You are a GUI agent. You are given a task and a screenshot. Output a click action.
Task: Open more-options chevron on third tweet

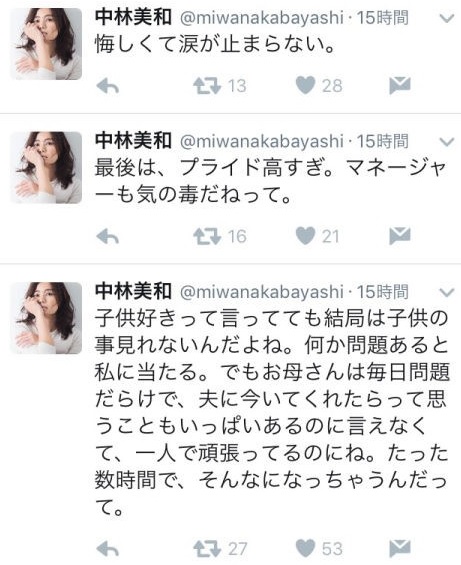447,292
